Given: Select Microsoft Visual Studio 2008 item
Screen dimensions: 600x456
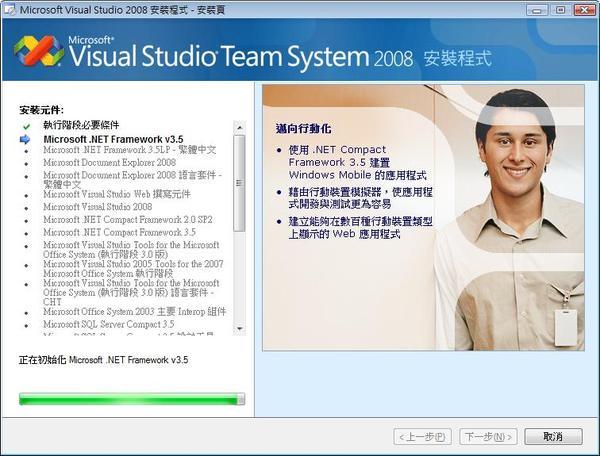Looking at the screenshot, I should click(x=98, y=207).
